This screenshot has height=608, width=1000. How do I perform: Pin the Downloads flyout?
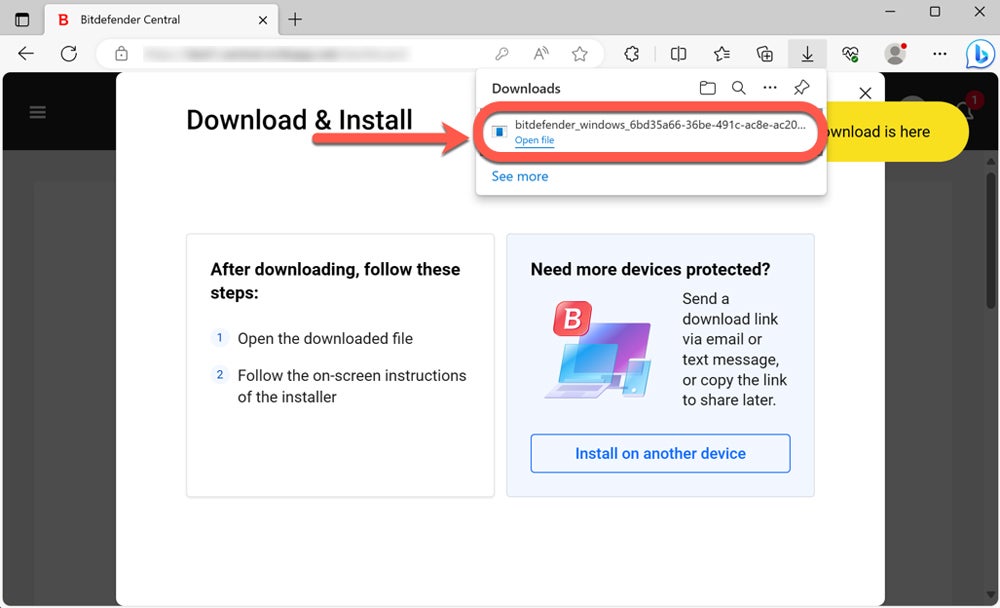click(x=800, y=88)
